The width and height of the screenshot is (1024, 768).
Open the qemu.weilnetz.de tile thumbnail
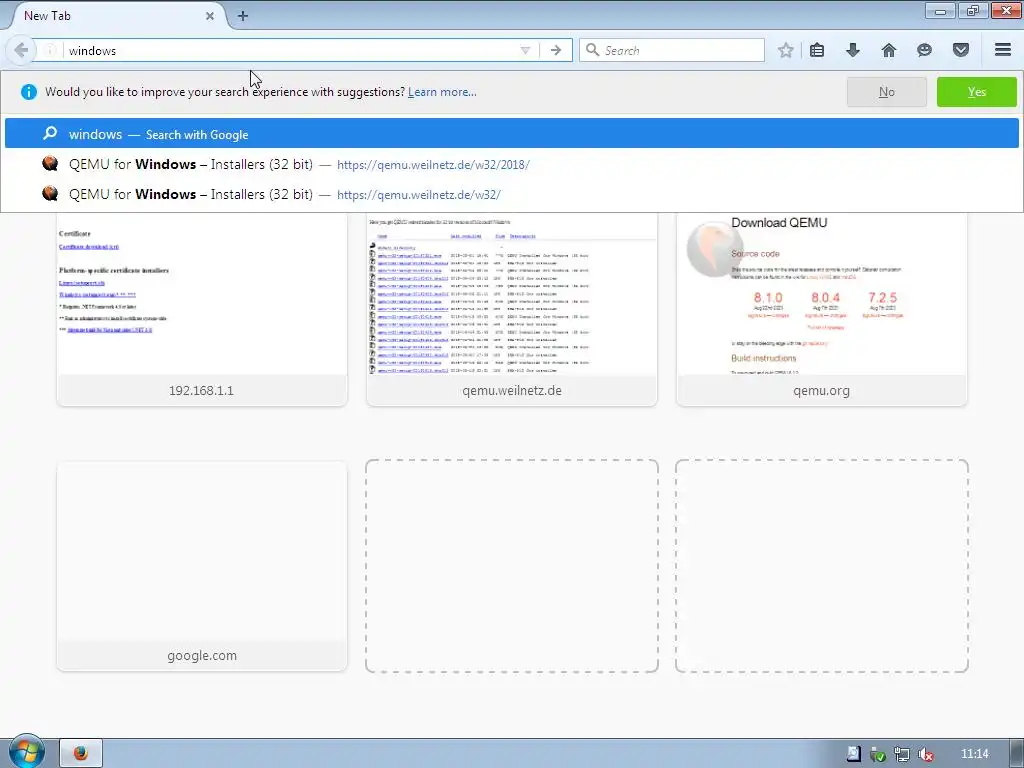[512, 294]
